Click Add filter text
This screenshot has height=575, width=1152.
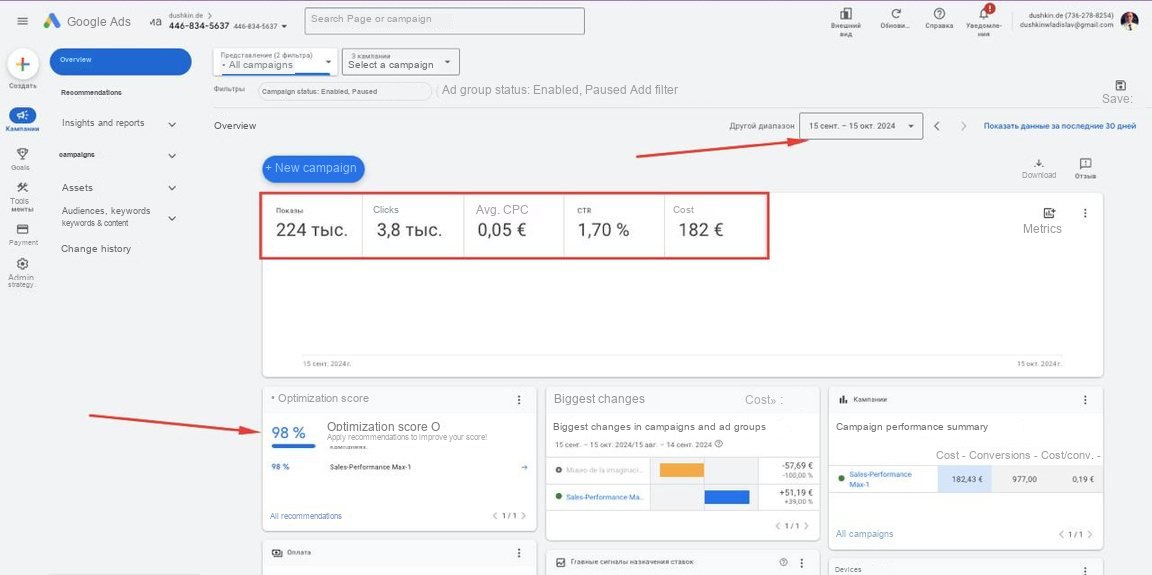pos(654,90)
